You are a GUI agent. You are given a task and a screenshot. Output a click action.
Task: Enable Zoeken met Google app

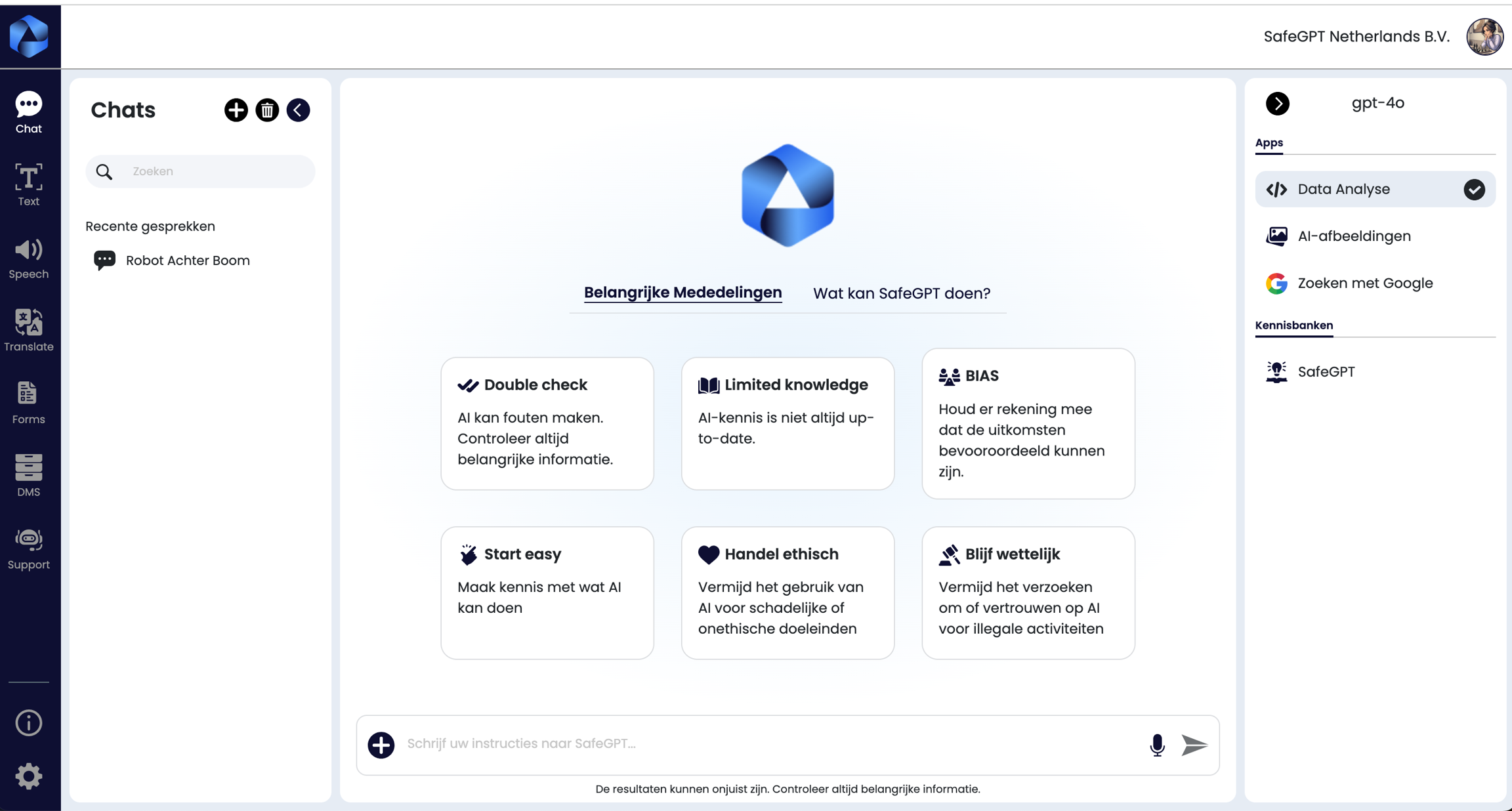(x=1364, y=283)
